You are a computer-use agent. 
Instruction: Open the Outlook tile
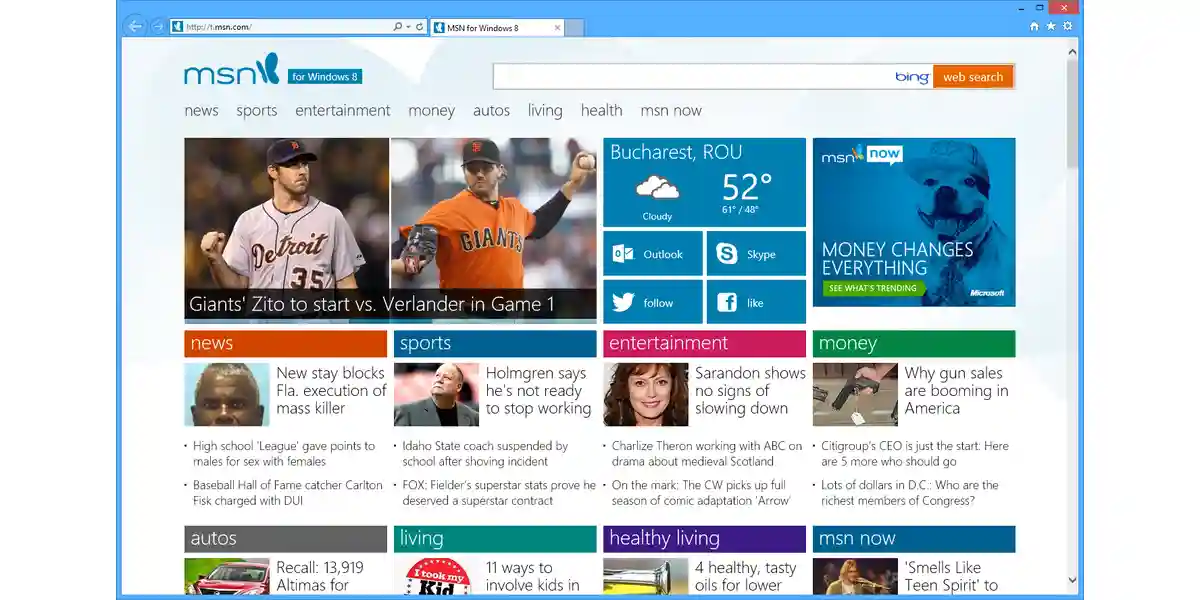pyautogui.click(x=652, y=254)
